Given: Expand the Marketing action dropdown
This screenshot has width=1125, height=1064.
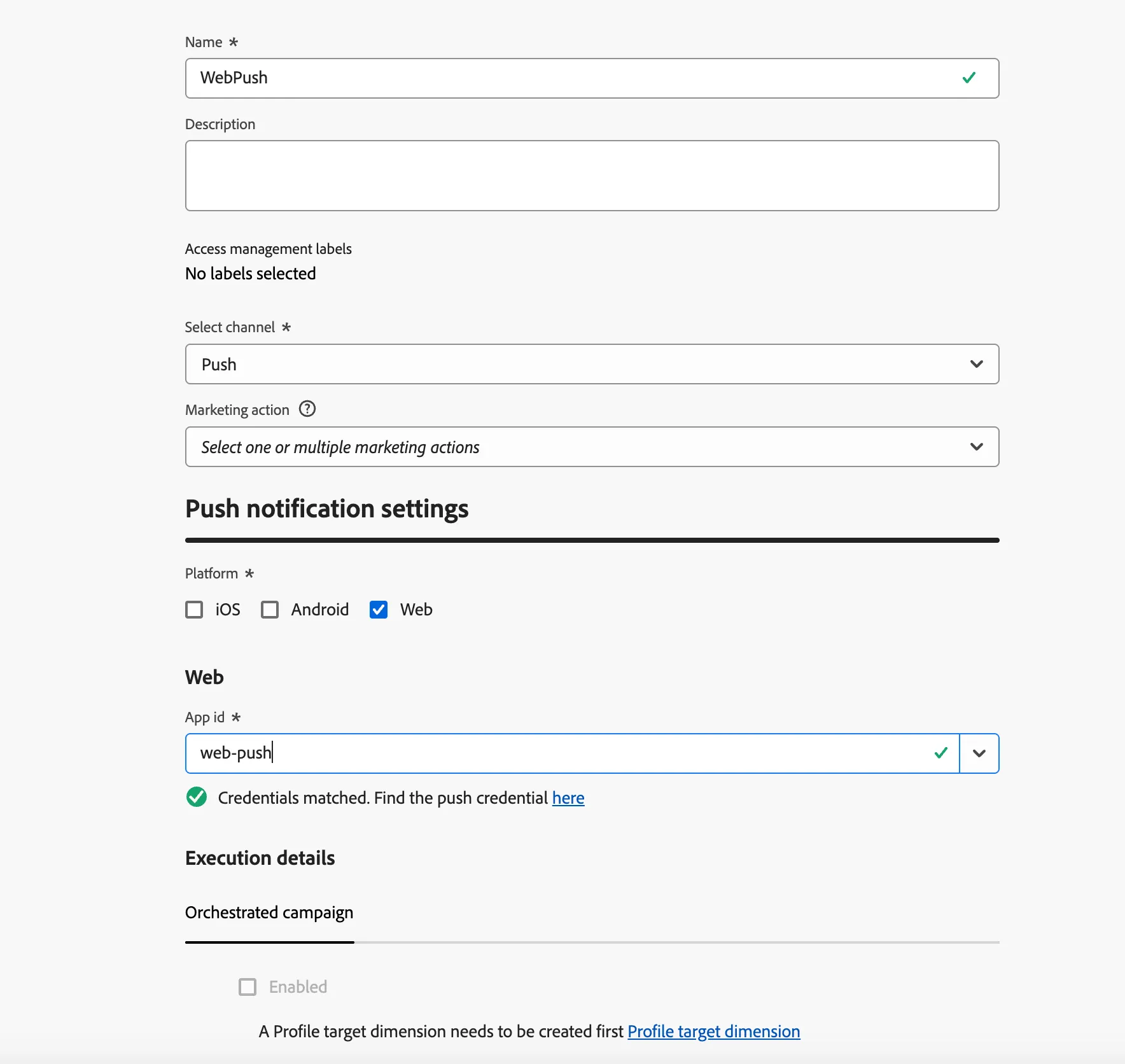Looking at the screenshot, I should point(592,447).
